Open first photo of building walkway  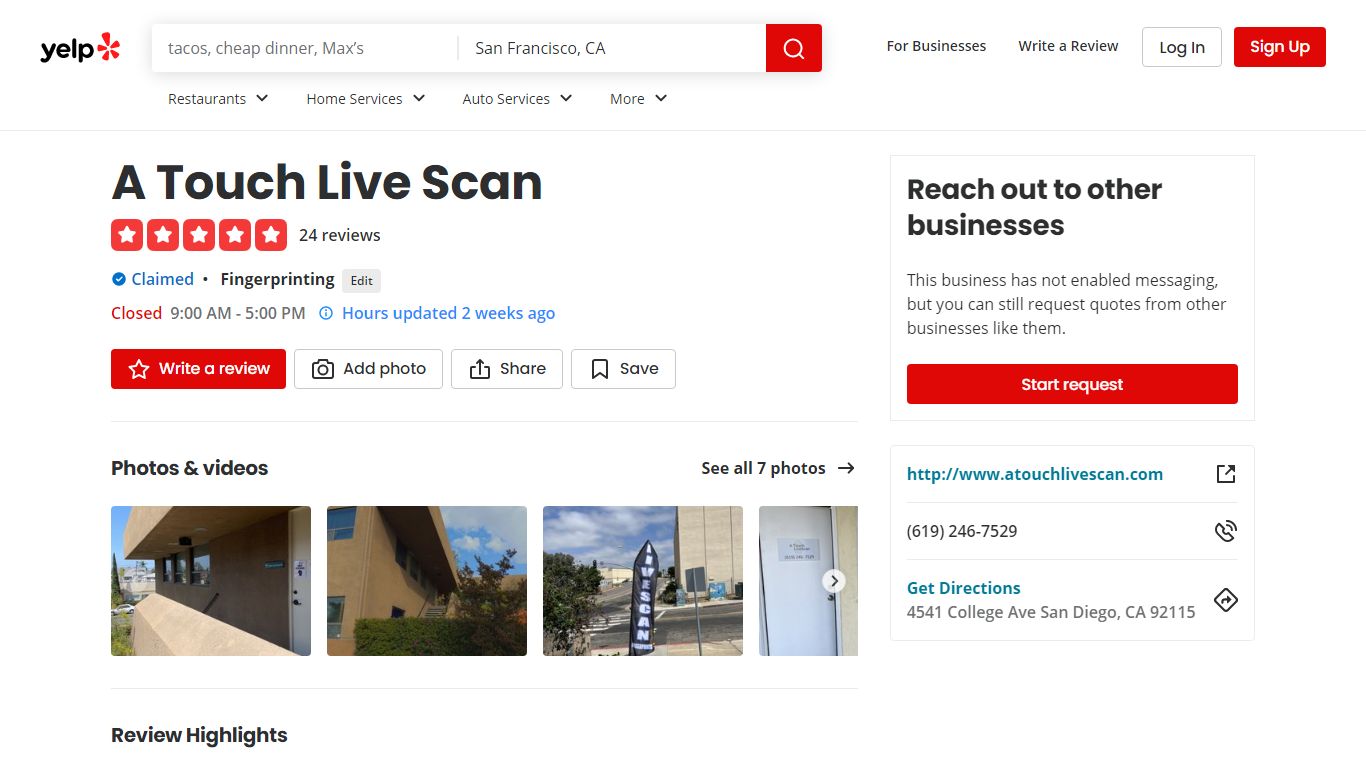[211, 581]
